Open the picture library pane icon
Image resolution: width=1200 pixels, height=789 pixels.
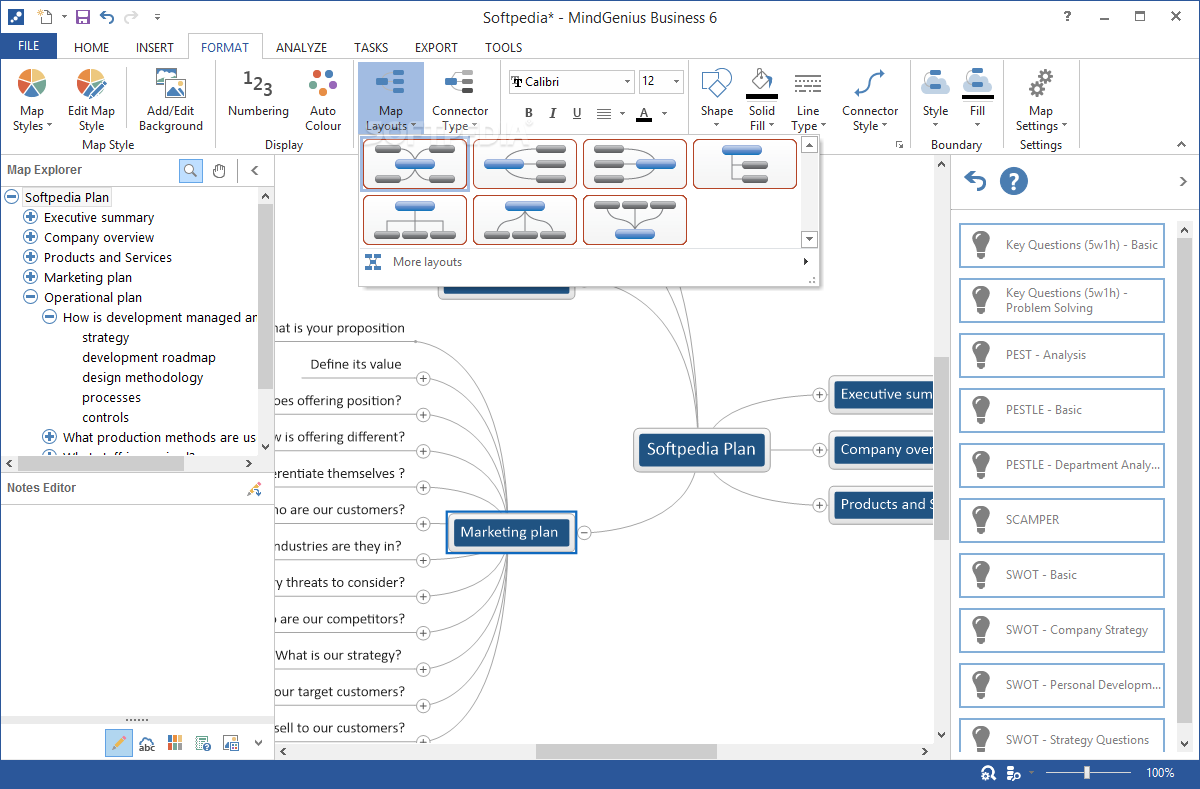pyautogui.click(x=231, y=743)
